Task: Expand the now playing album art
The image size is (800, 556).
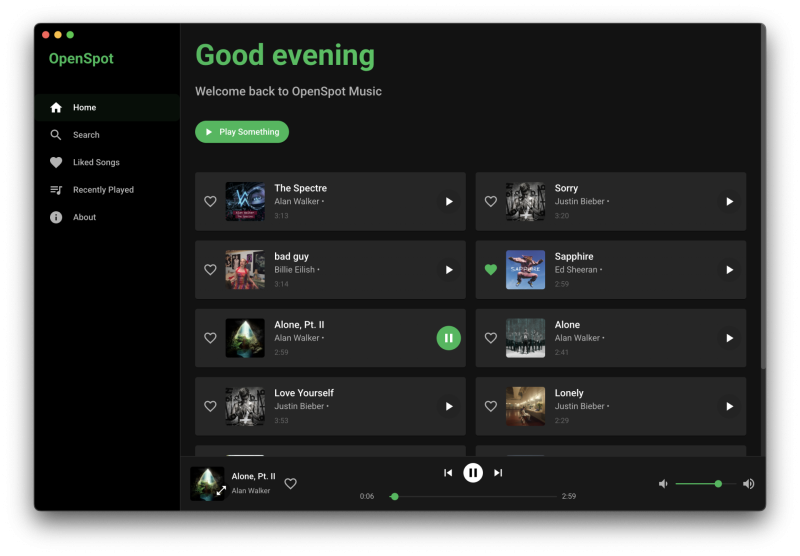Action: coord(221,491)
